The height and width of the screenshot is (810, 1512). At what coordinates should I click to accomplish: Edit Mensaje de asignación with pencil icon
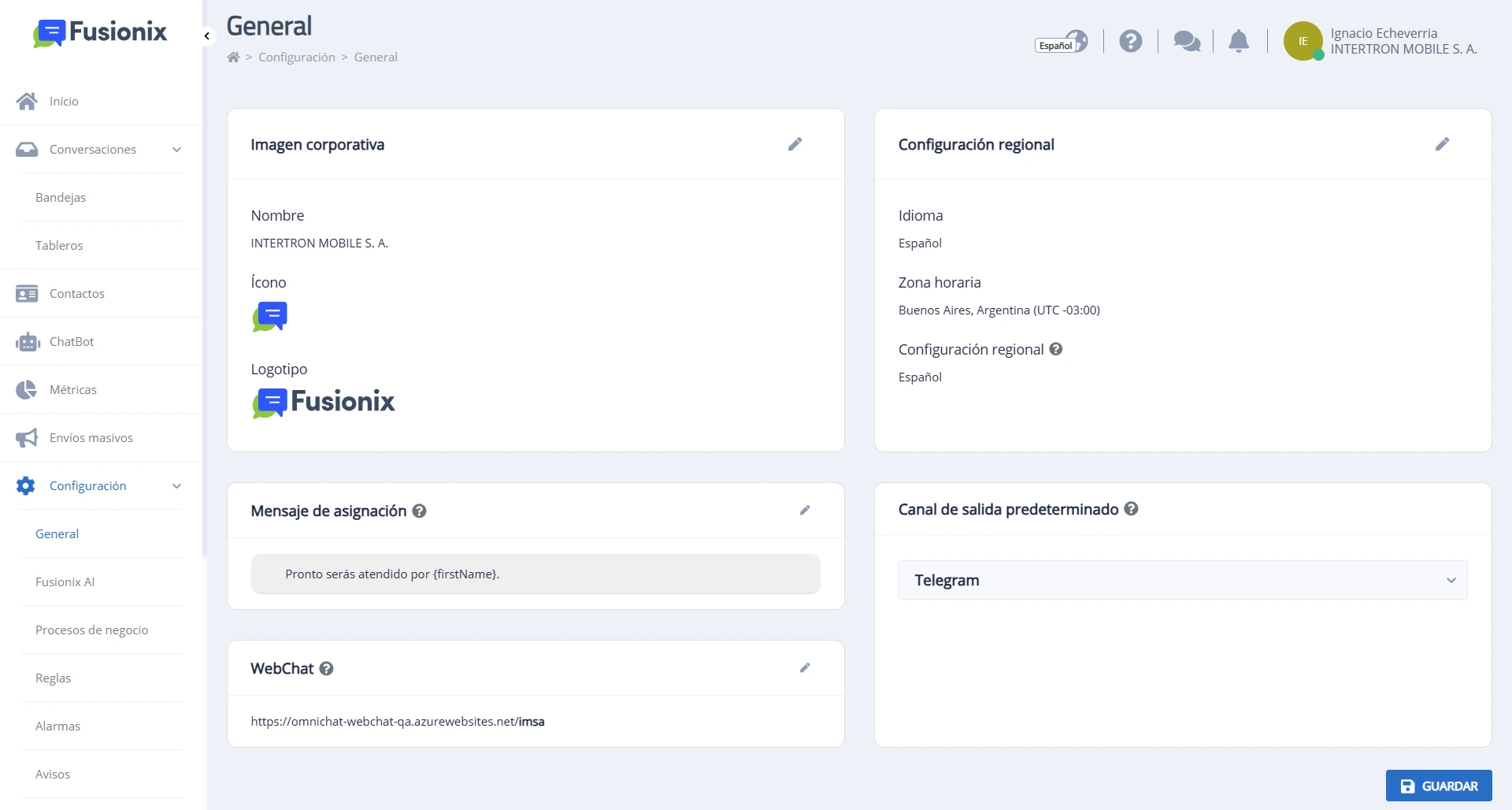805,511
